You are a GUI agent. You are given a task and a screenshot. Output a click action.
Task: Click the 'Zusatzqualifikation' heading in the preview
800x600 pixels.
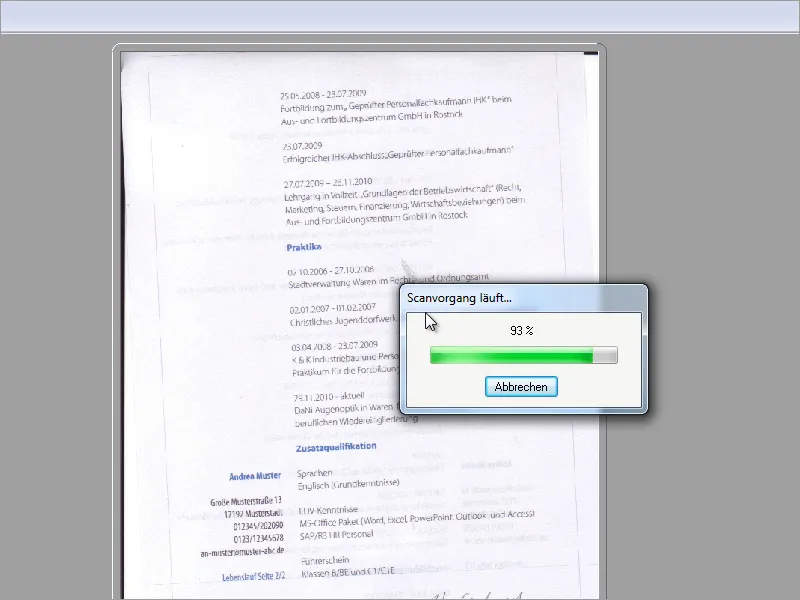tap(336, 447)
